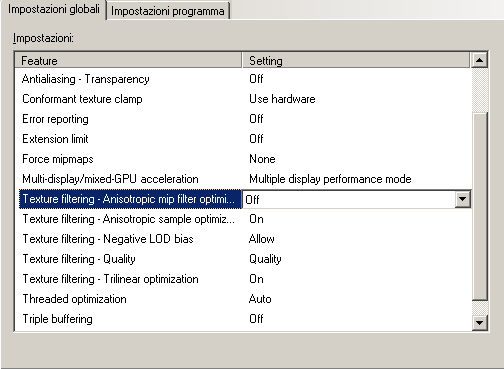This screenshot has height=369, width=504.
Task: Click the Use hardware setting value
Action: [x=282, y=99]
